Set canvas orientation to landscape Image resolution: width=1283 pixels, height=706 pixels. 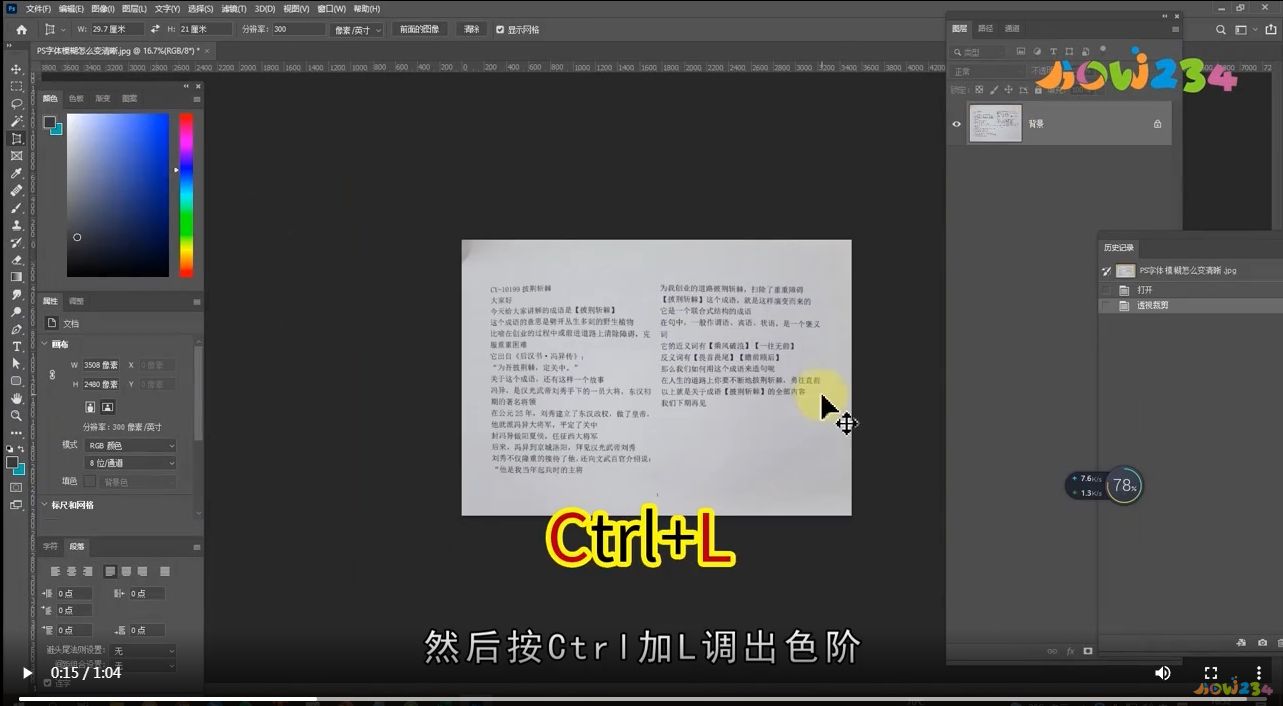click(107, 407)
